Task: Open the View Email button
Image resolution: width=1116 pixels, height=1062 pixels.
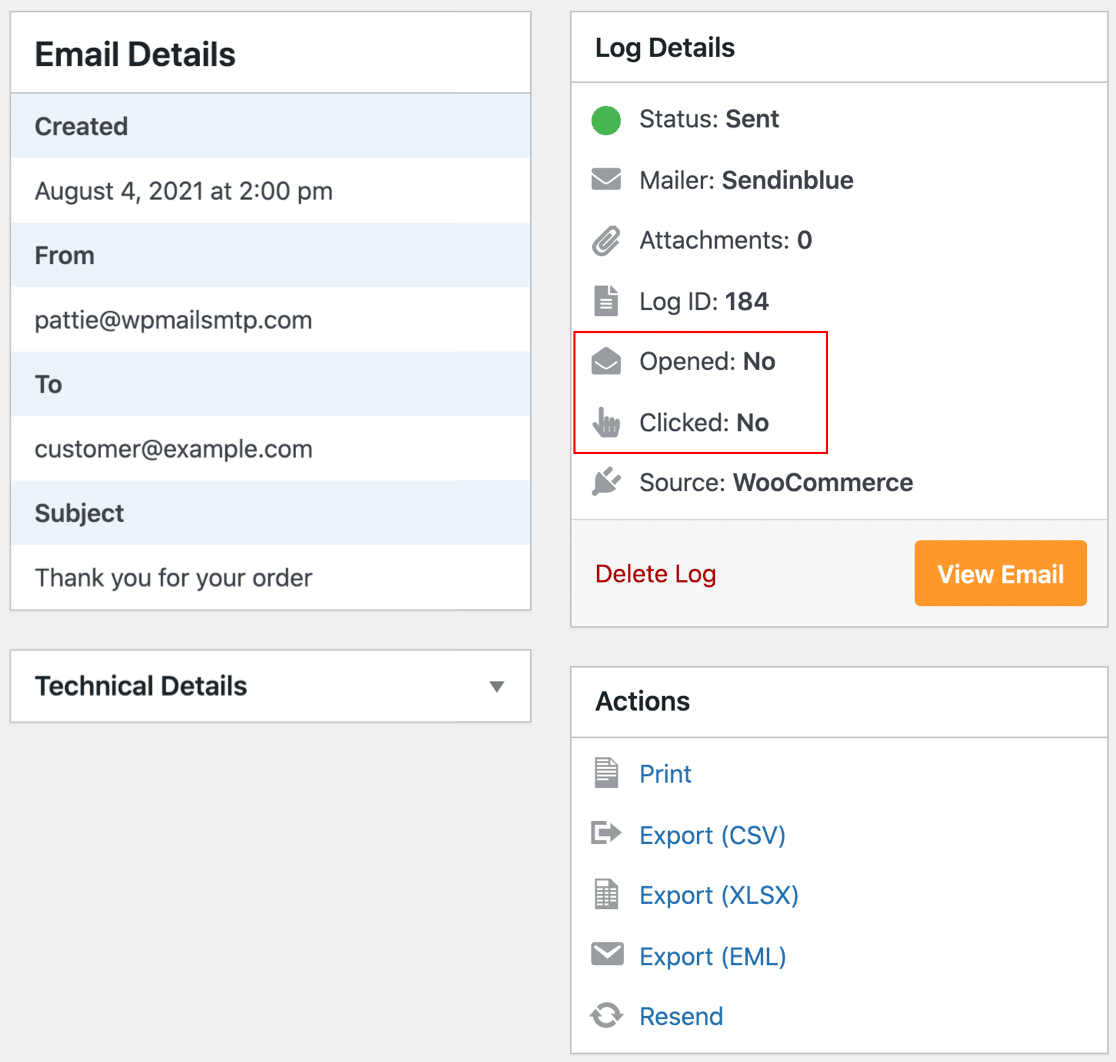Action: (x=1000, y=573)
